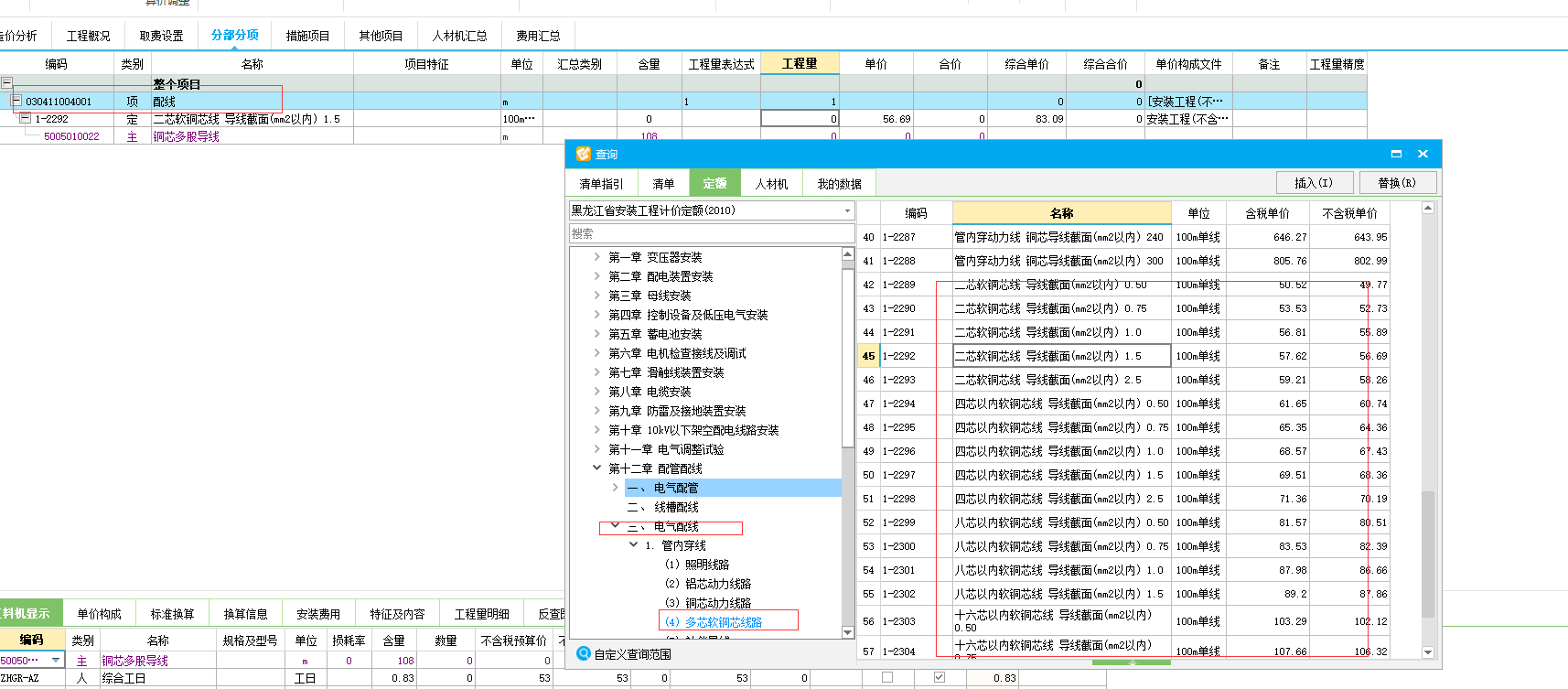1568x689 pixels.
Task: Click the 自定义查询范围 magnifier icon
Action: pyautogui.click(x=584, y=653)
